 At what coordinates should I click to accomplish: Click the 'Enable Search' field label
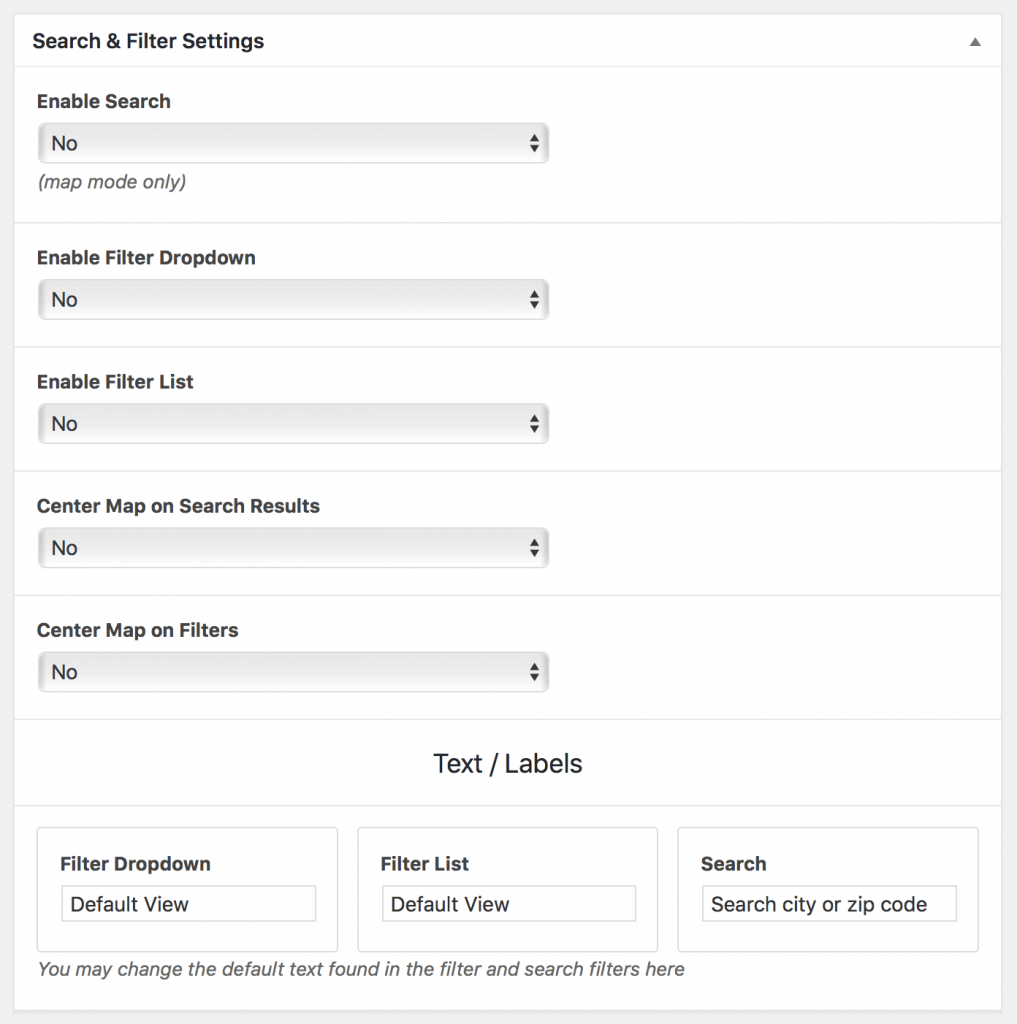[104, 101]
